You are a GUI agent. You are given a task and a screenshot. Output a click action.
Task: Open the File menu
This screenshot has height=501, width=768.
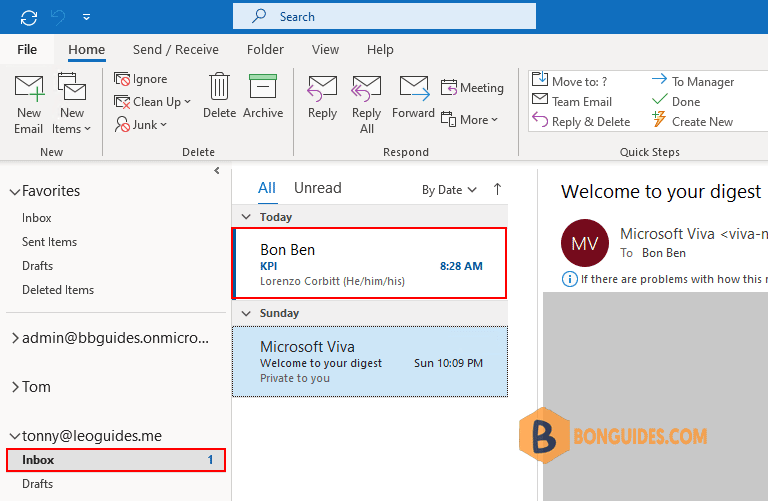click(27, 49)
